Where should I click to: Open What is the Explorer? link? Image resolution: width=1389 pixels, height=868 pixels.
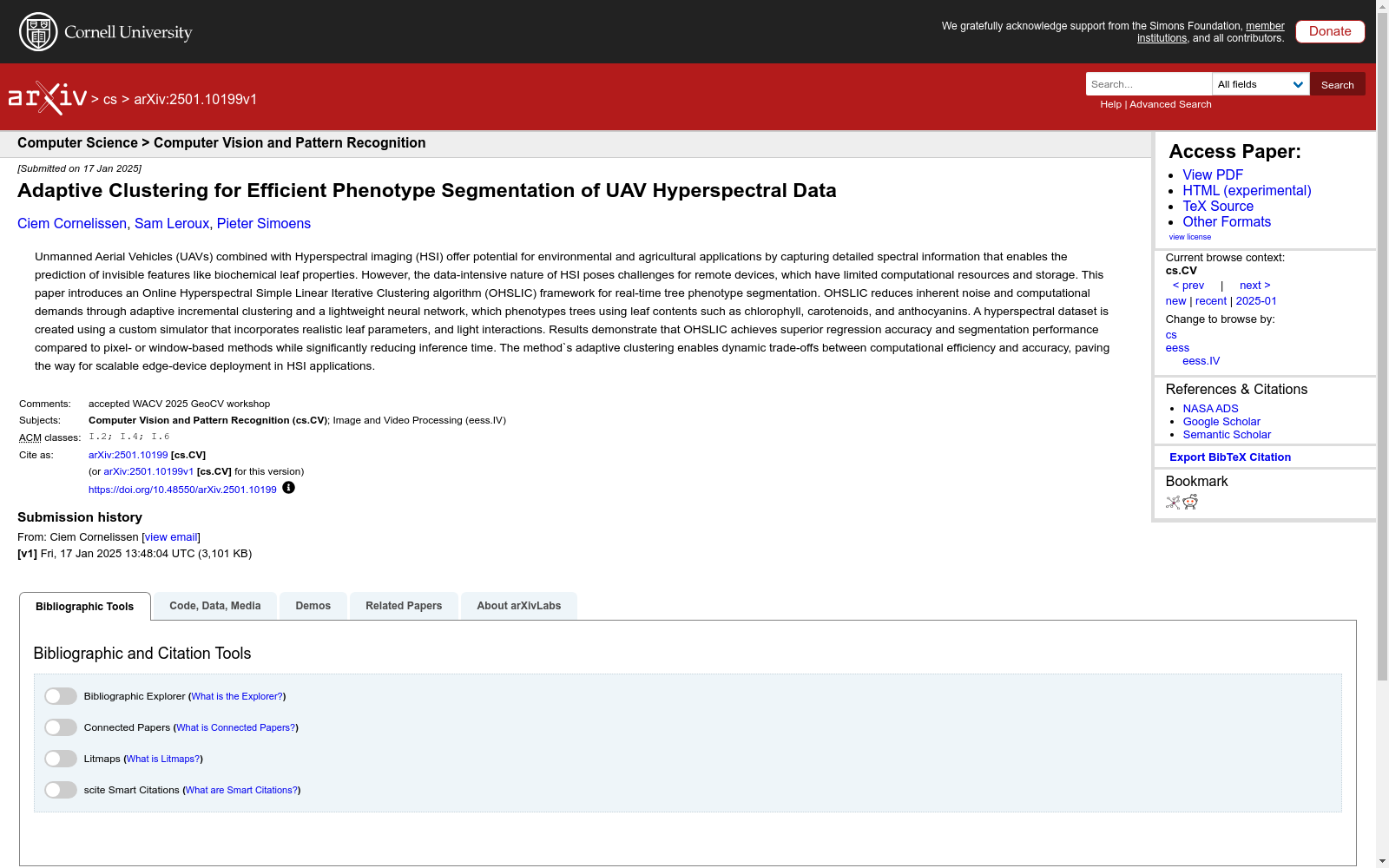pos(237,696)
